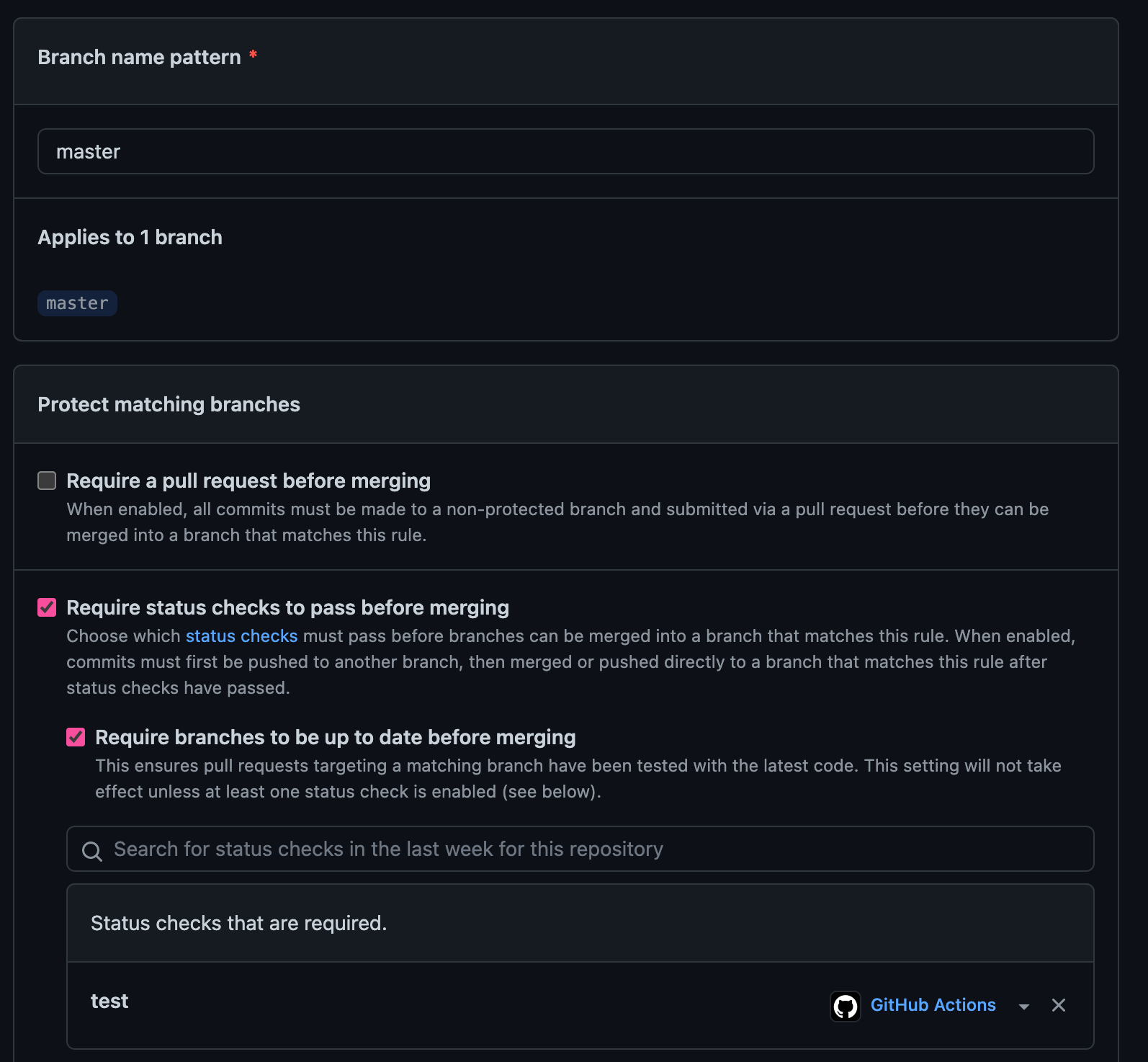Click the GitHub Actions link text
Screen dimensions: 1148x1062
(x=933, y=1005)
